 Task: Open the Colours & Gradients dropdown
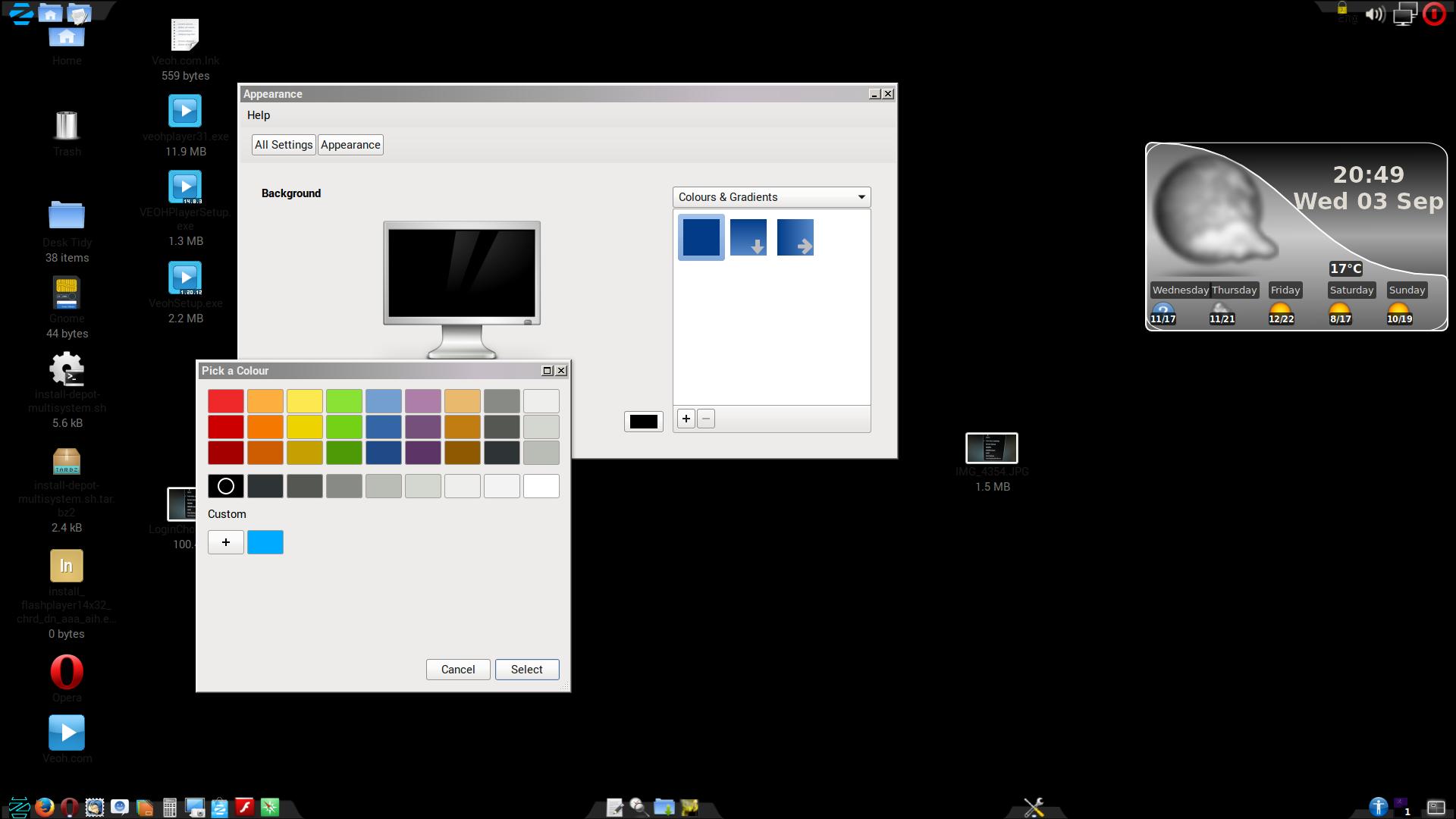tap(770, 196)
